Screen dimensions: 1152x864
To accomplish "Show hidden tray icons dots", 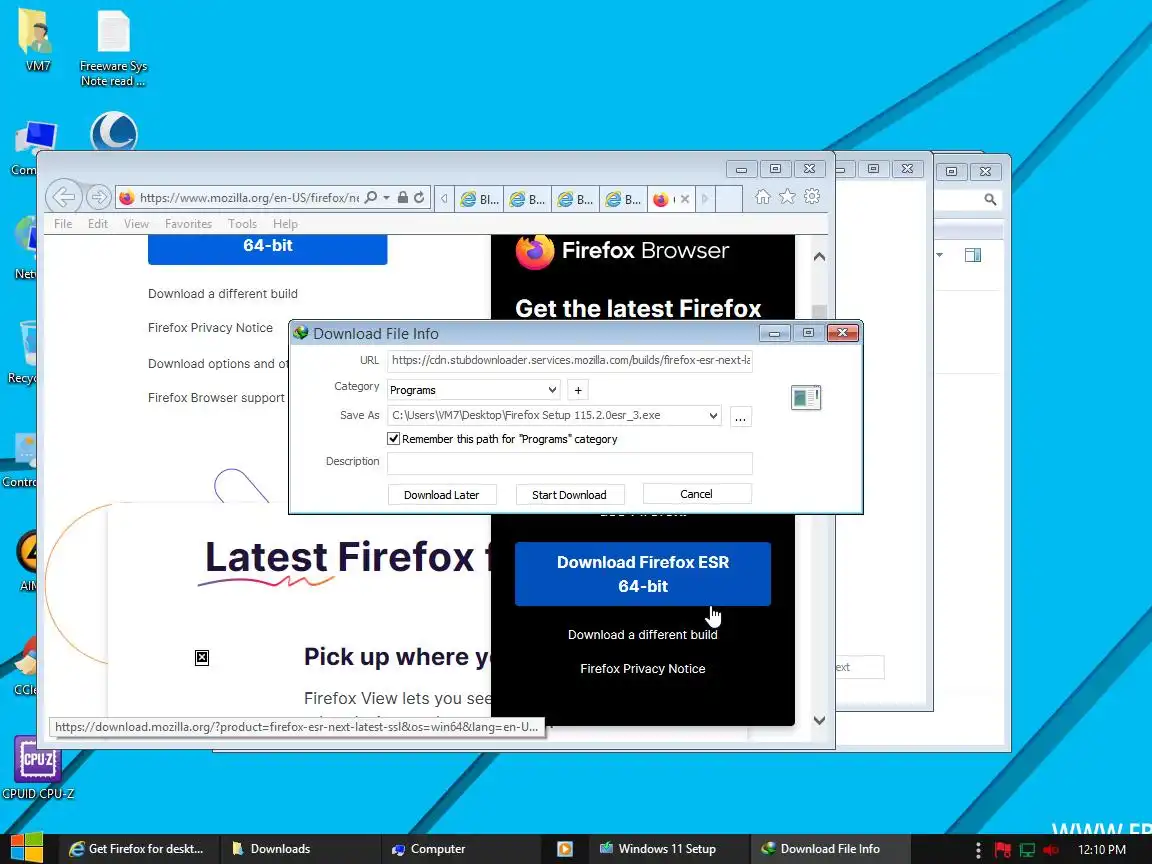I will pos(978,849).
